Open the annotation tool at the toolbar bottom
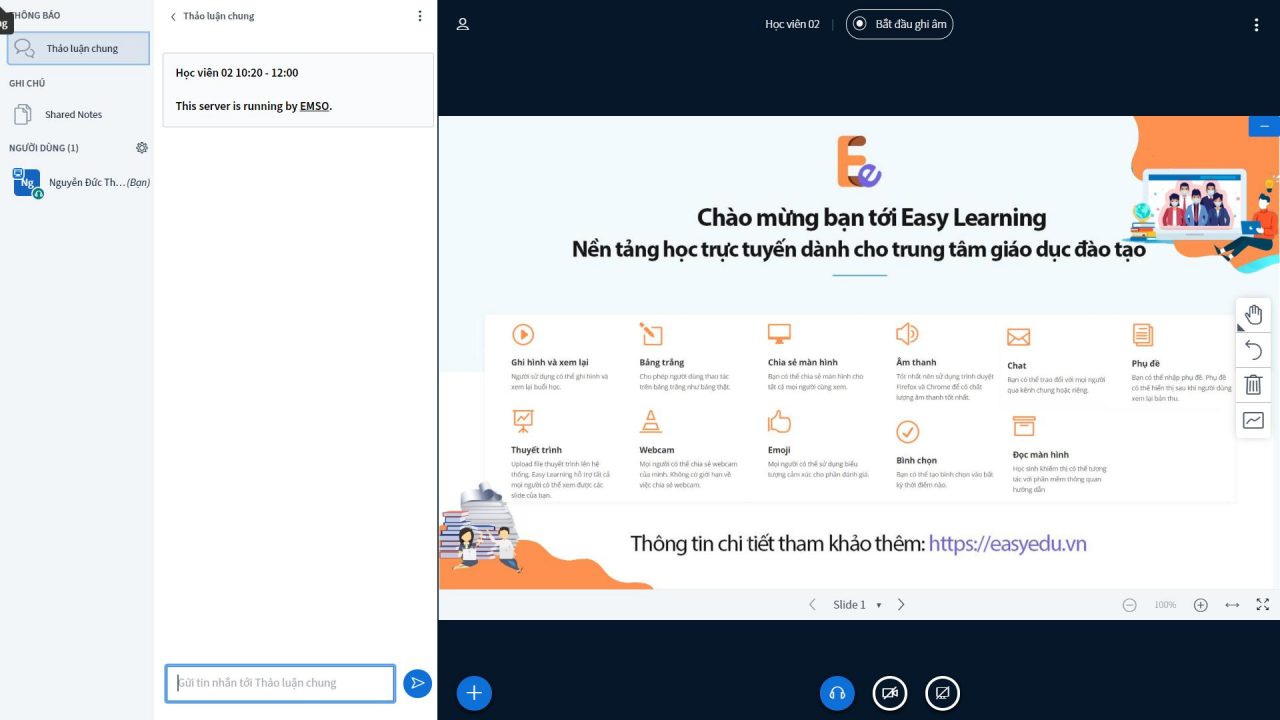1280x720 pixels. (x=1253, y=420)
